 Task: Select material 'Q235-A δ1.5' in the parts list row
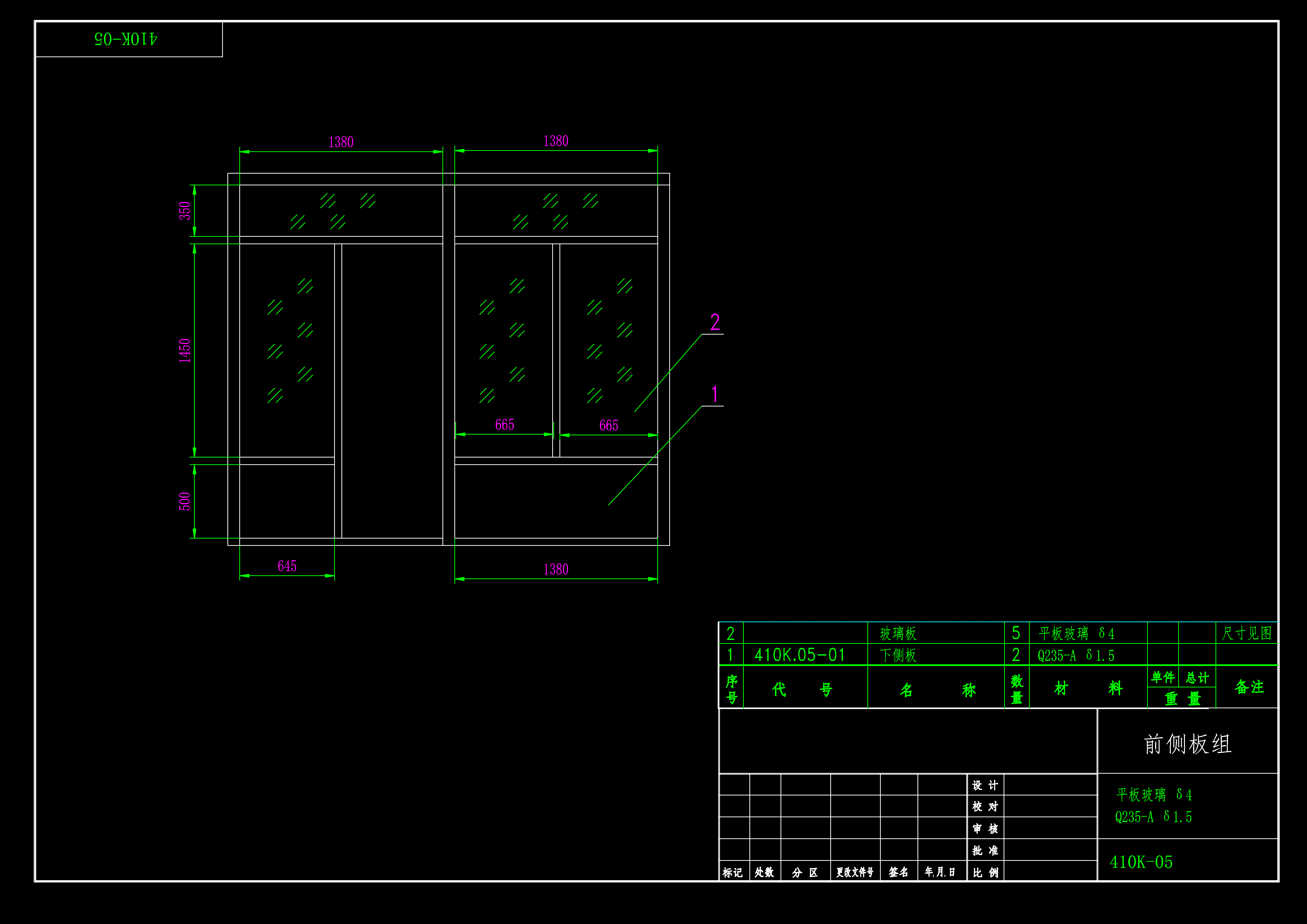(x=1076, y=655)
